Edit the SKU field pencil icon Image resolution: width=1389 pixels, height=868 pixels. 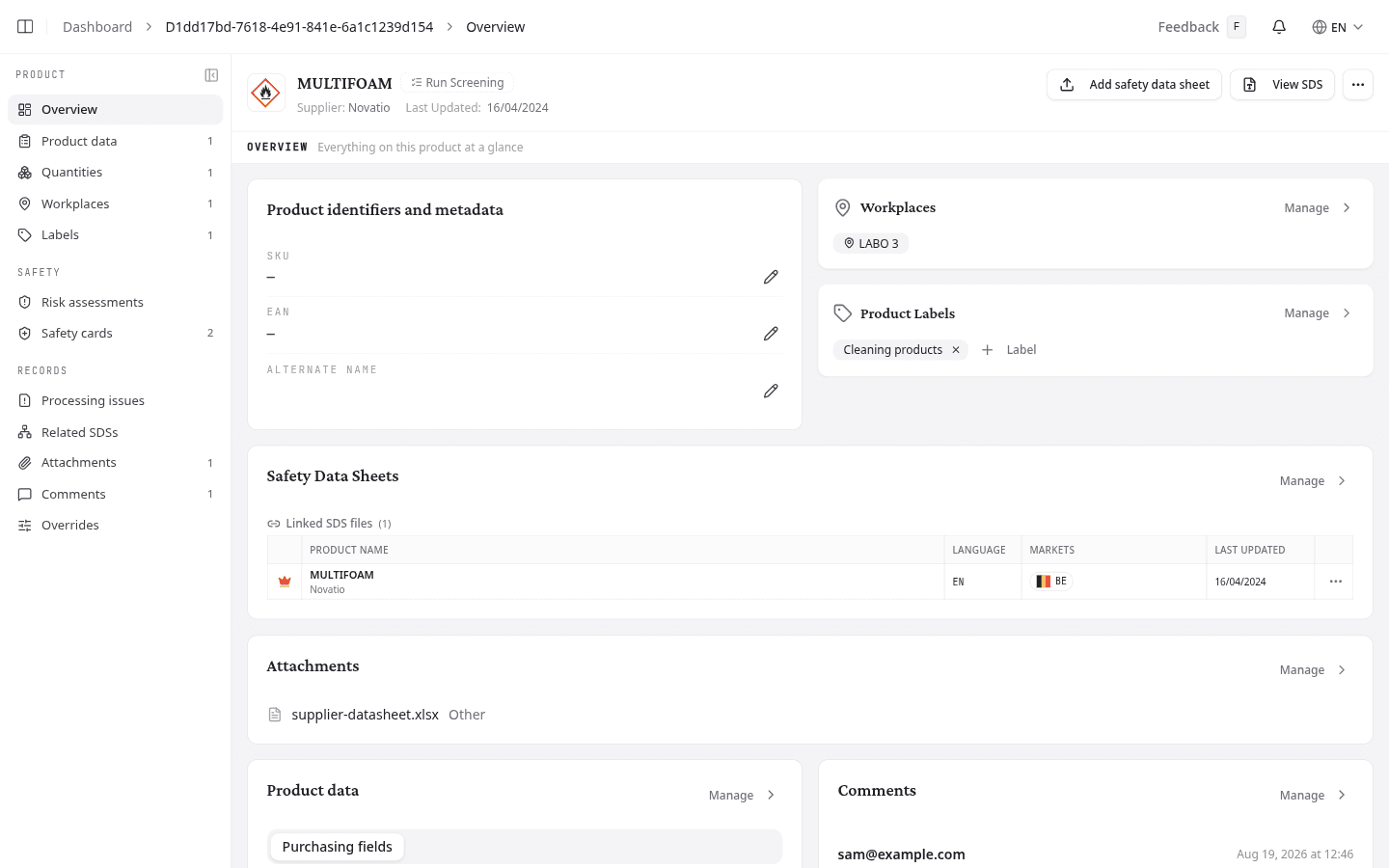tap(771, 277)
